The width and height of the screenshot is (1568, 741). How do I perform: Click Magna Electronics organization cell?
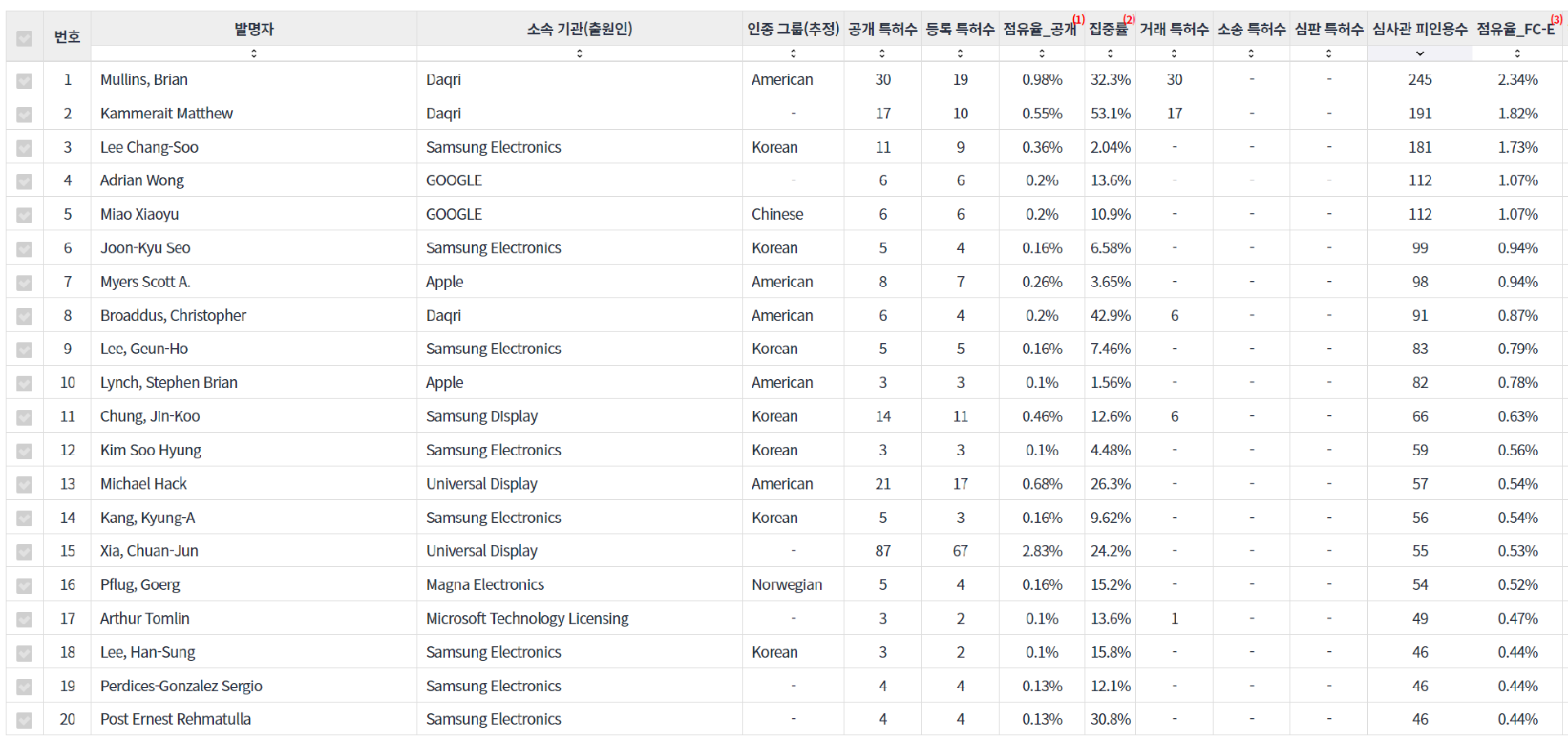click(x=485, y=584)
